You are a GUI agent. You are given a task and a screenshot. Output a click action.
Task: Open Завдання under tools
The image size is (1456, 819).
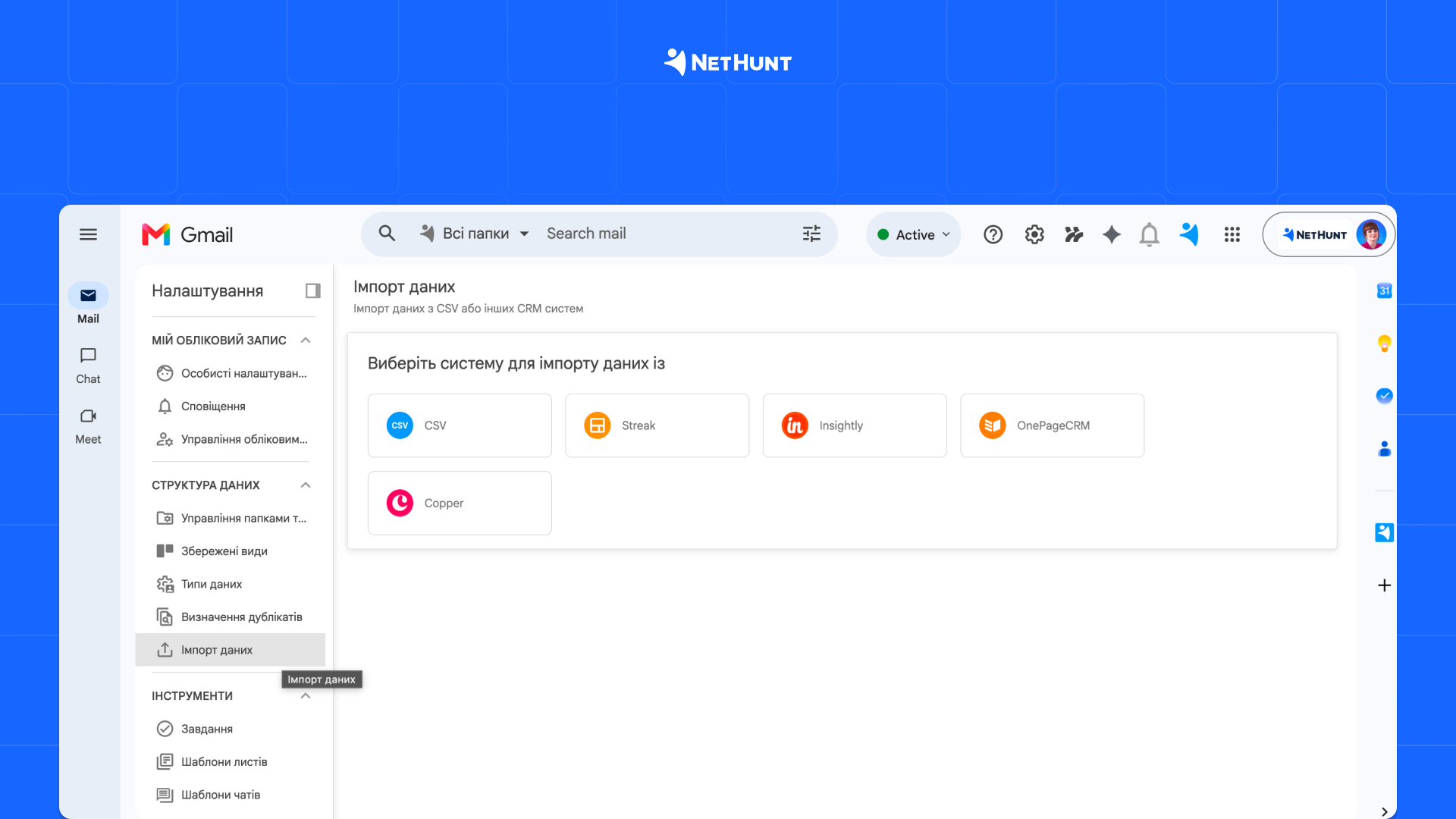click(x=231, y=729)
